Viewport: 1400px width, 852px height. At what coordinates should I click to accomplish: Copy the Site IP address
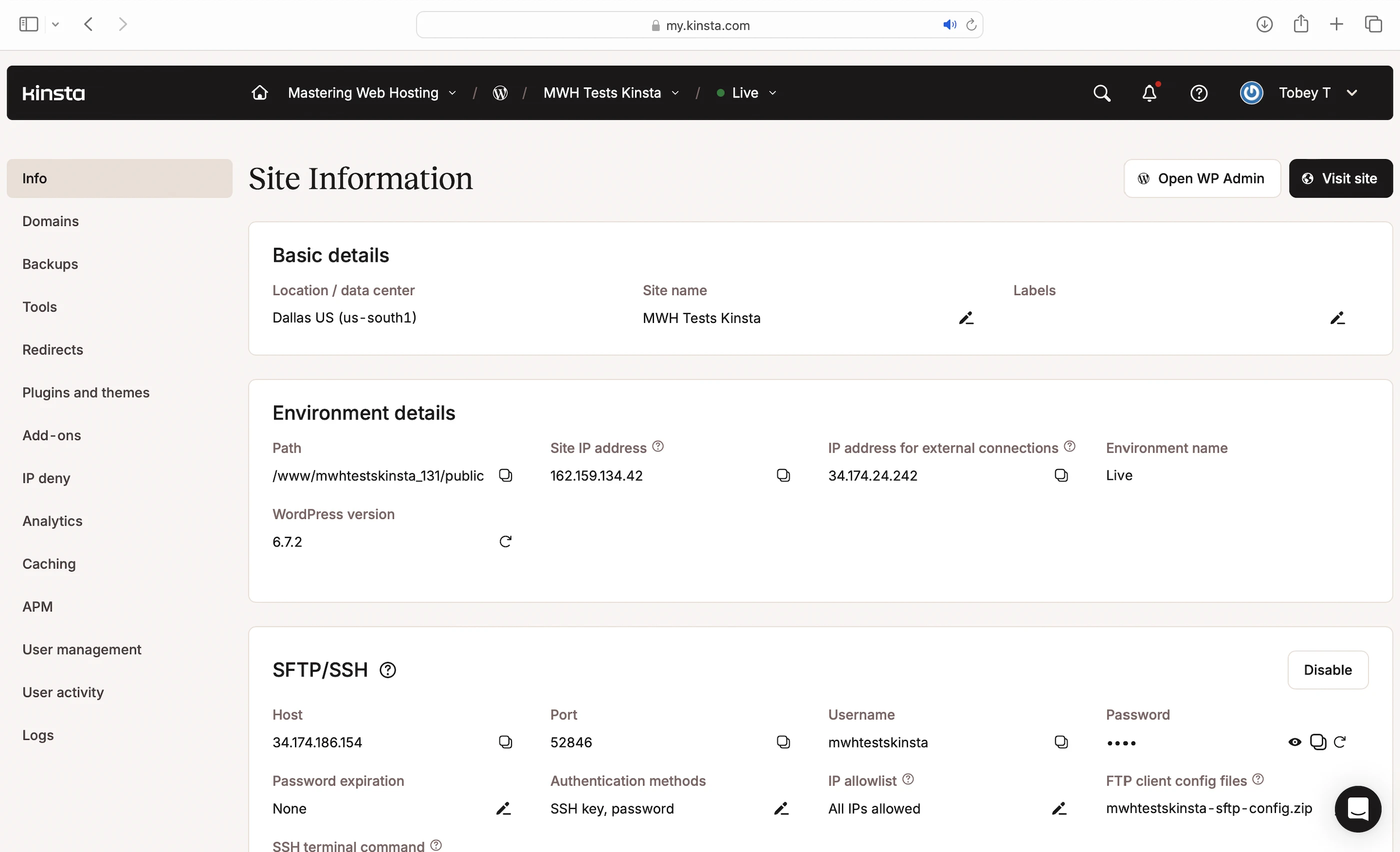tap(783, 475)
